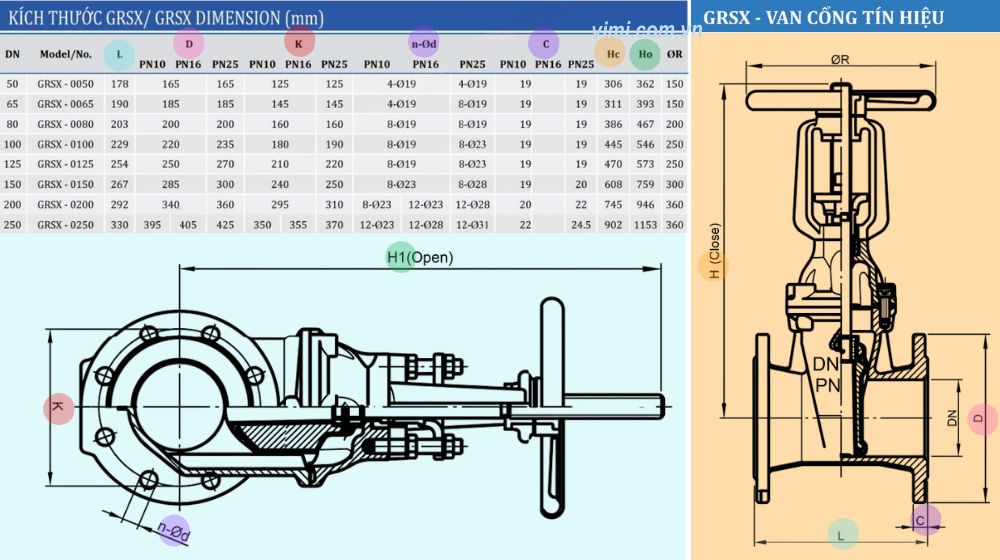
Task: Click the "n-Ød" label below the flange drawing
Action: [173, 531]
